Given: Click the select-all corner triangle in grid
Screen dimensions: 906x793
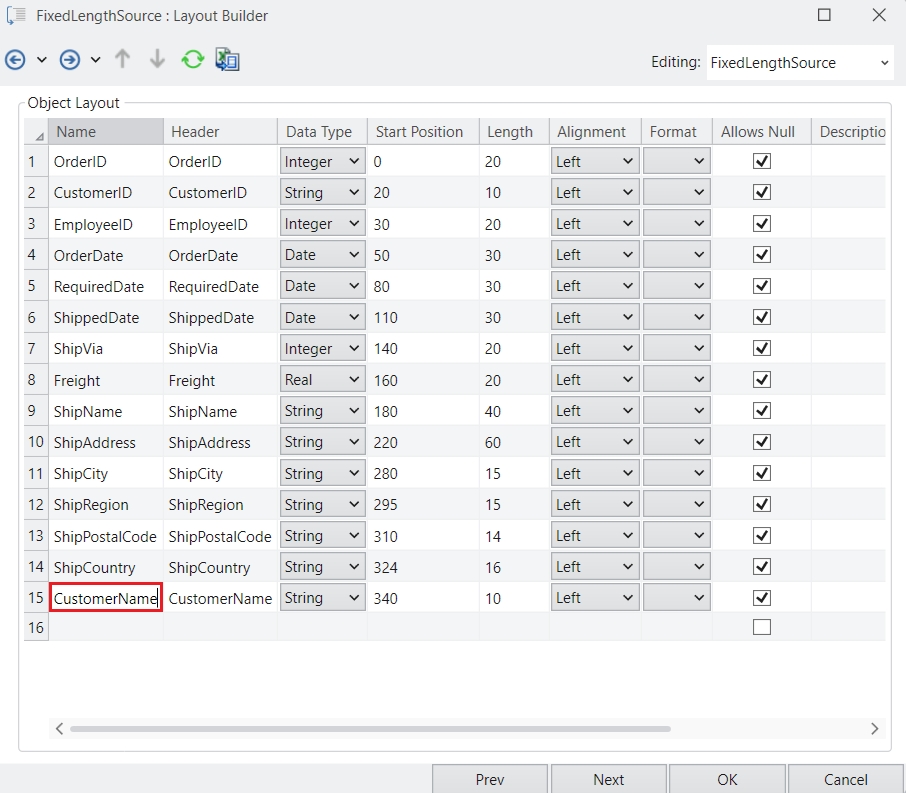Looking at the screenshot, I should click(x=38, y=133).
